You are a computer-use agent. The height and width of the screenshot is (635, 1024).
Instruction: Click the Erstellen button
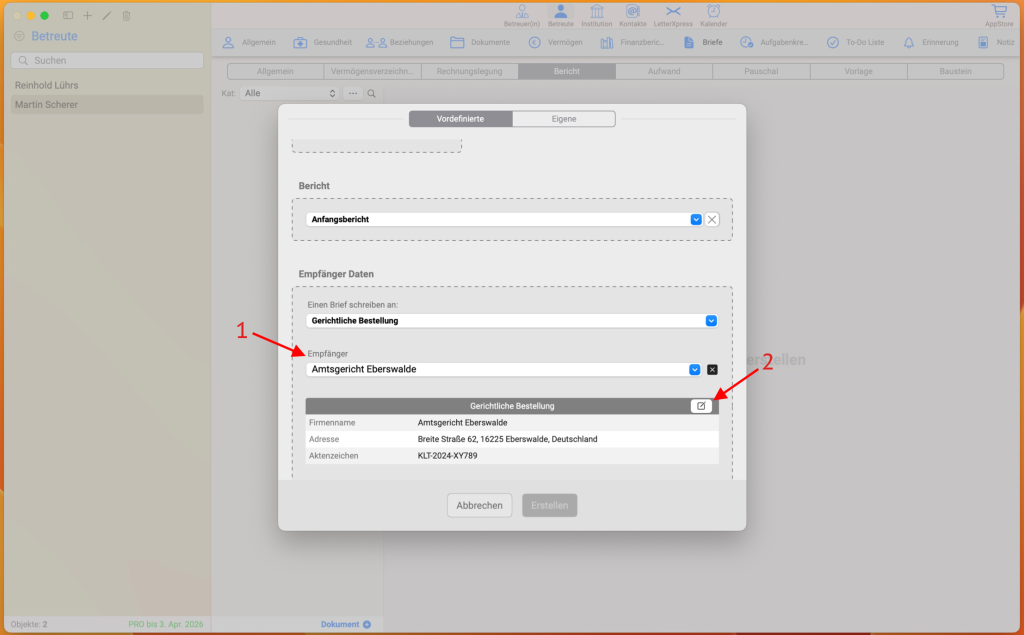pyautogui.click(x=549, y=505)
